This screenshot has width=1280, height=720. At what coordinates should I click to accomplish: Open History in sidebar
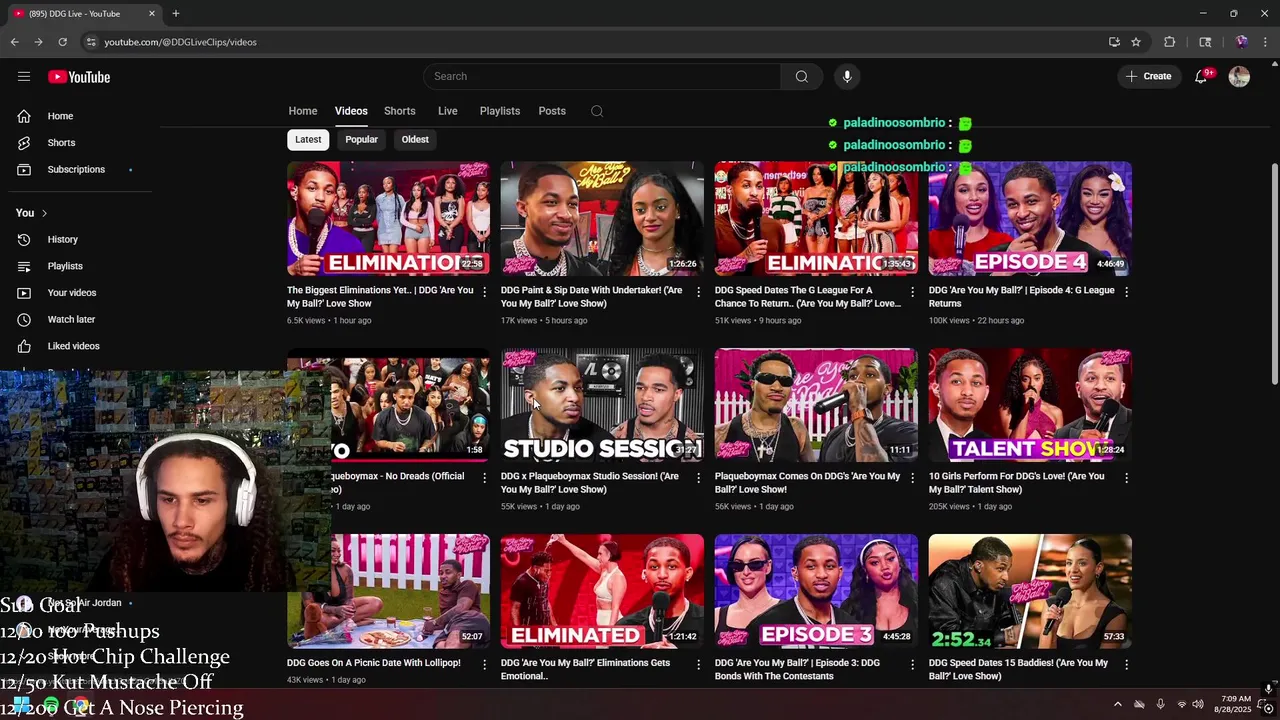pos(62,239)
